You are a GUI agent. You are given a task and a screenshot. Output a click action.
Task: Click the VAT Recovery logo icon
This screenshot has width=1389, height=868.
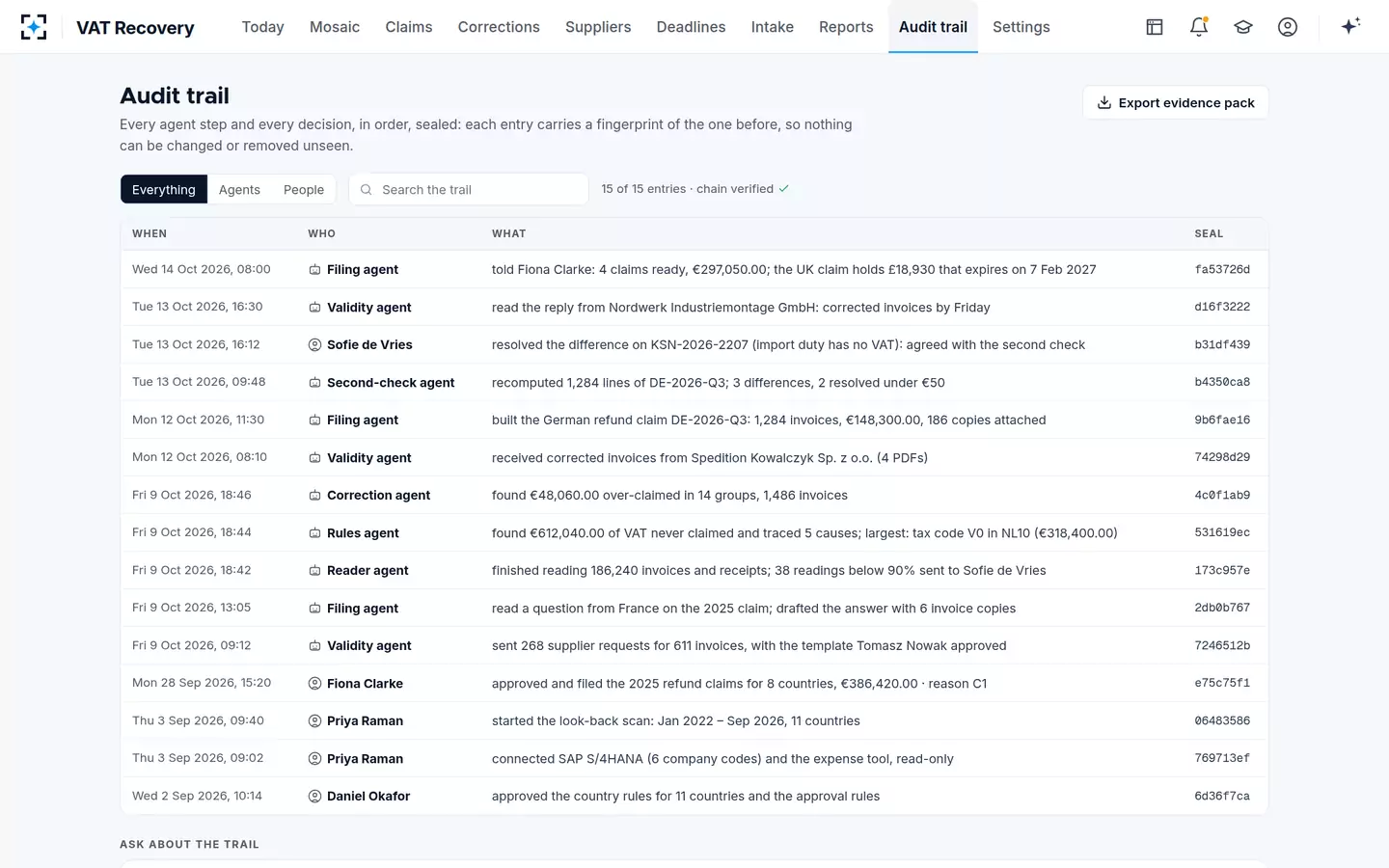pyautogui.click(x=34, y=27)
